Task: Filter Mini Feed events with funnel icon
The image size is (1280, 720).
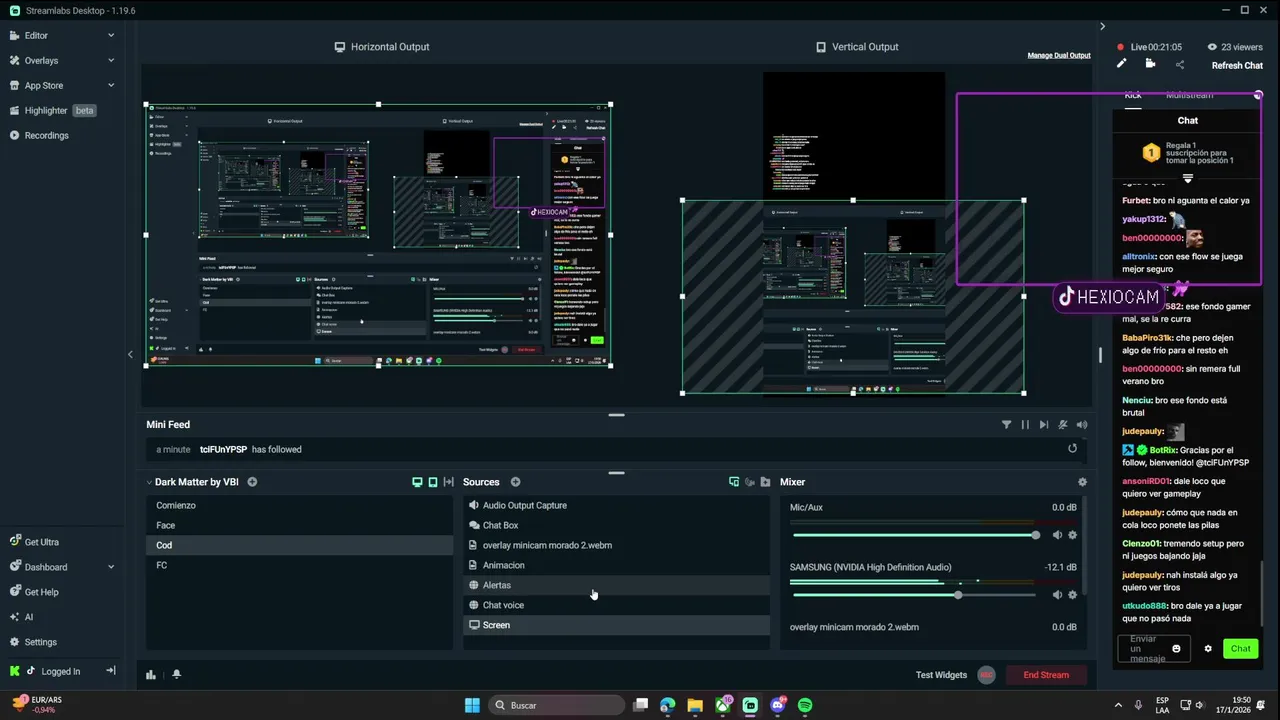Action: tap(1006, 425)
